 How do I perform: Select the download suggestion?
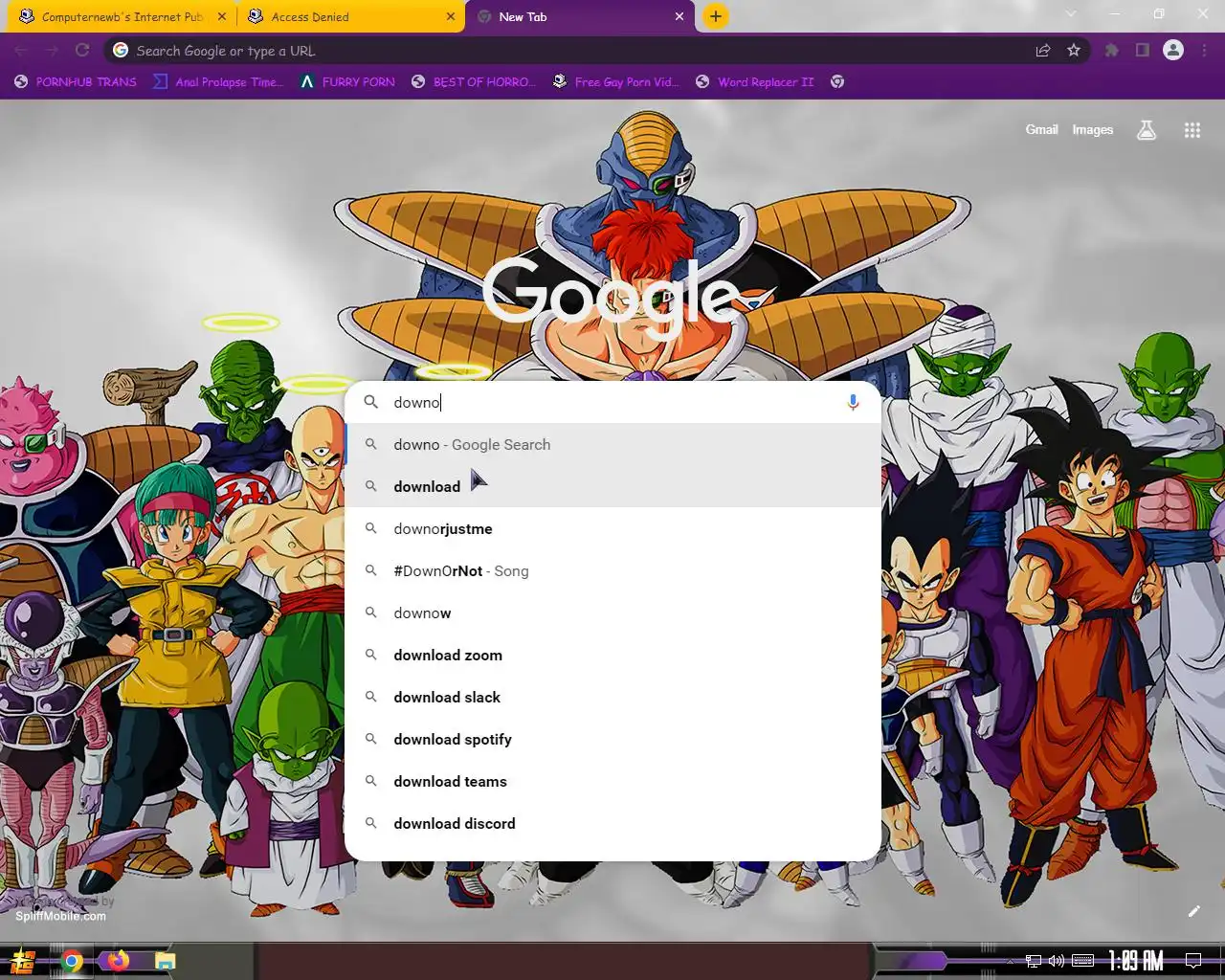point(612,487)
